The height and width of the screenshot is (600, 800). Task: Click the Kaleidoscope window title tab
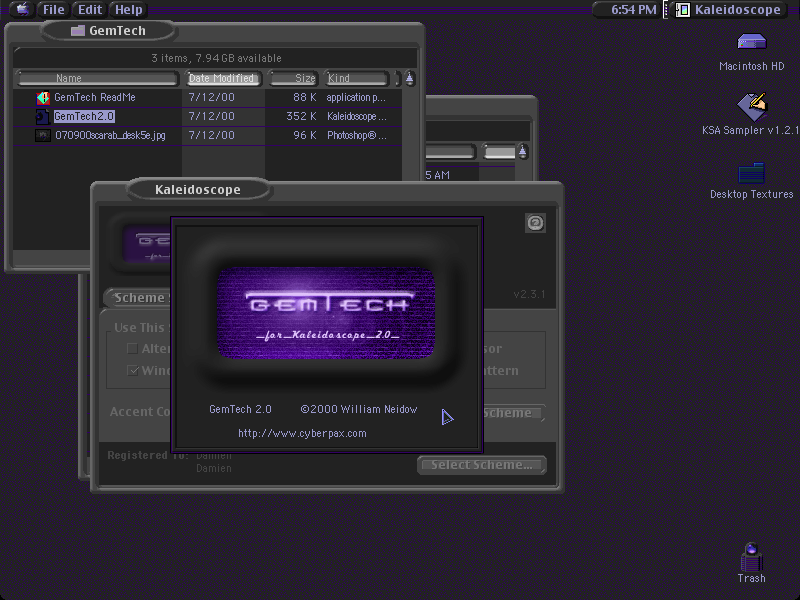198,189
